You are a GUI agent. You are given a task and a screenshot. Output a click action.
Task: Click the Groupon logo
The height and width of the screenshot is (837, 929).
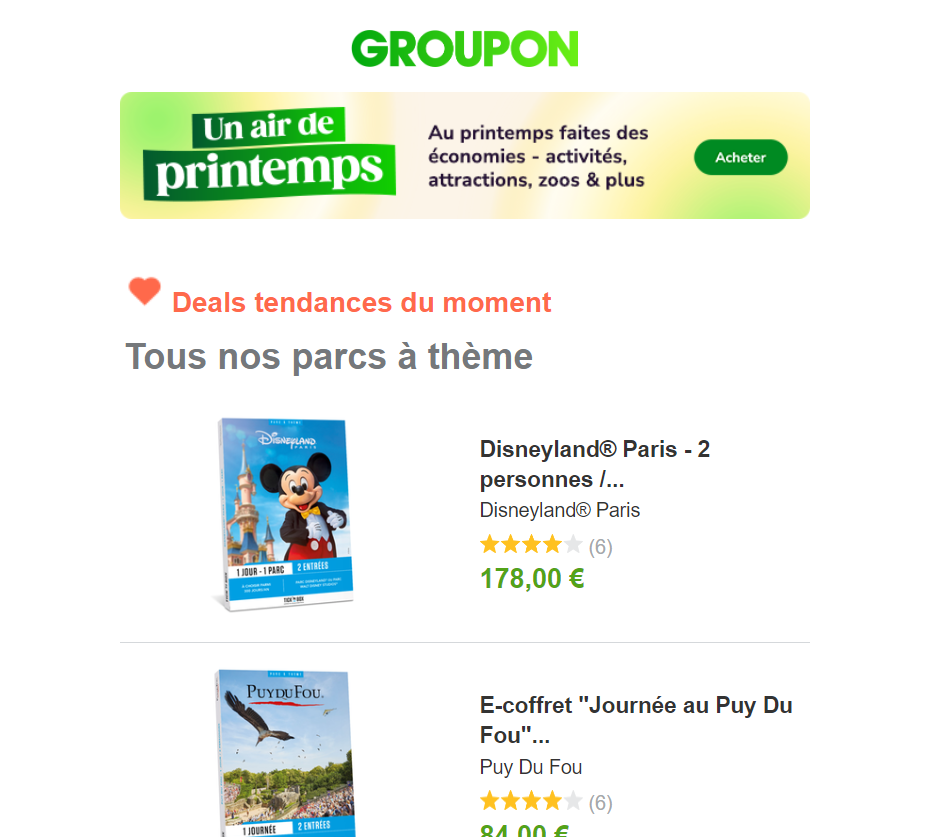(464, 49)
